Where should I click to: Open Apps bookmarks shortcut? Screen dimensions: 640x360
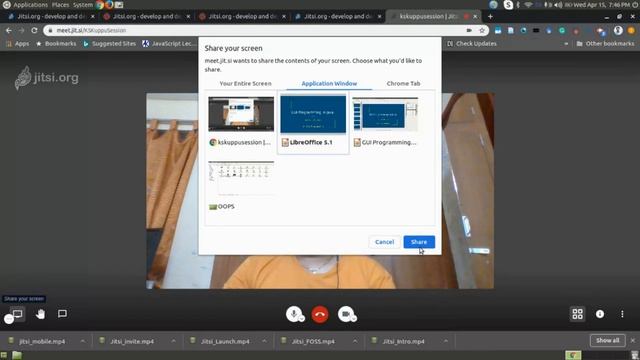pyautogui.click(x=18, y=43)
